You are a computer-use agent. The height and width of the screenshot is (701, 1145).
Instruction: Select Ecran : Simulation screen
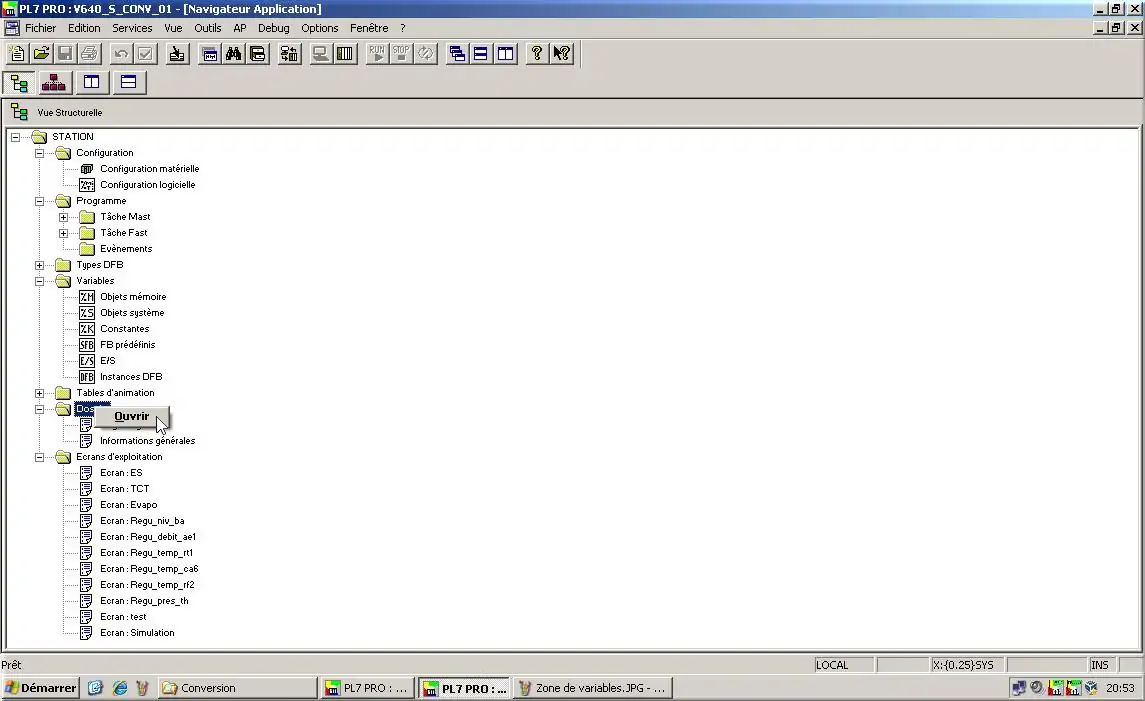point(137,634)
